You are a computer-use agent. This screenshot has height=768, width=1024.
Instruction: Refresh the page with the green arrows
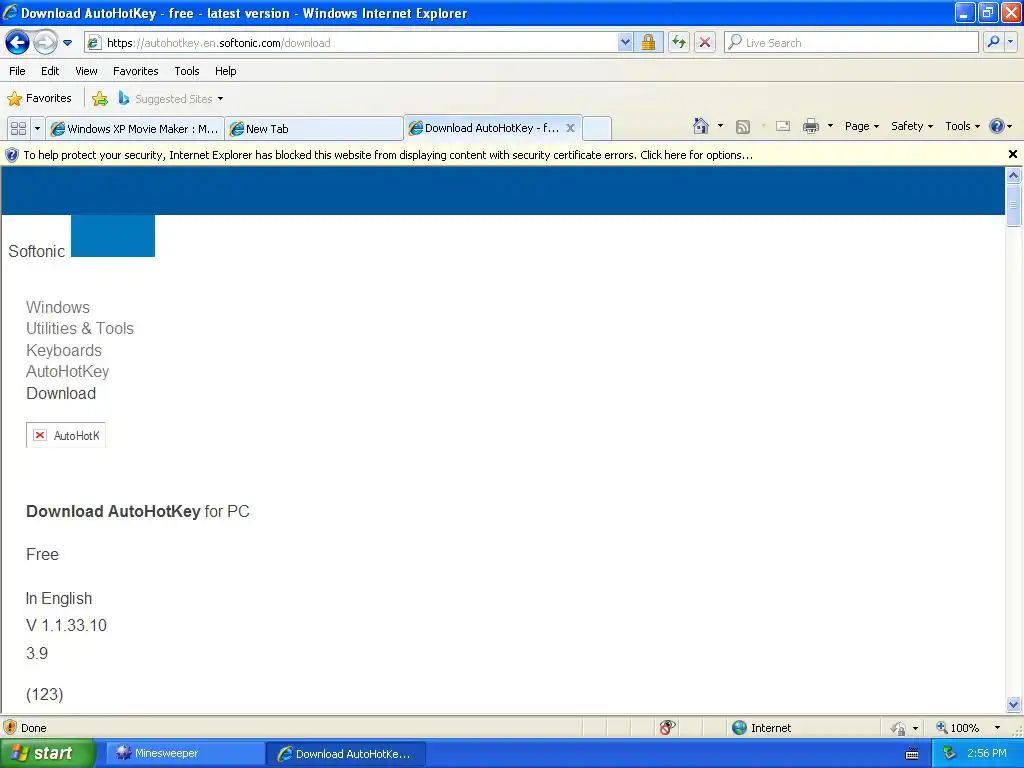pyautogui.click(x=679, y=43)
